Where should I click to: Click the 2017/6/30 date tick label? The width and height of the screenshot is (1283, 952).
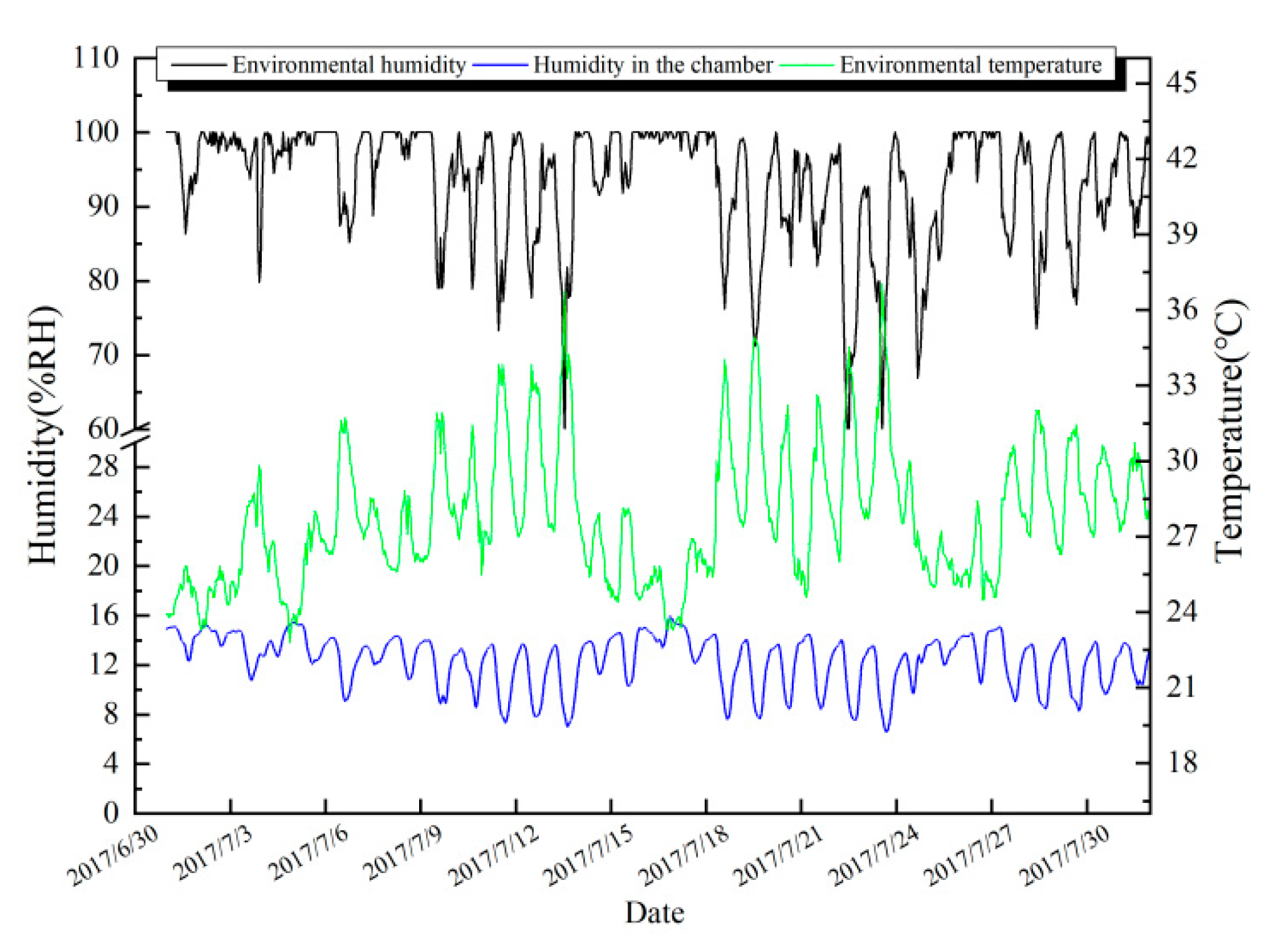[114, 854]
